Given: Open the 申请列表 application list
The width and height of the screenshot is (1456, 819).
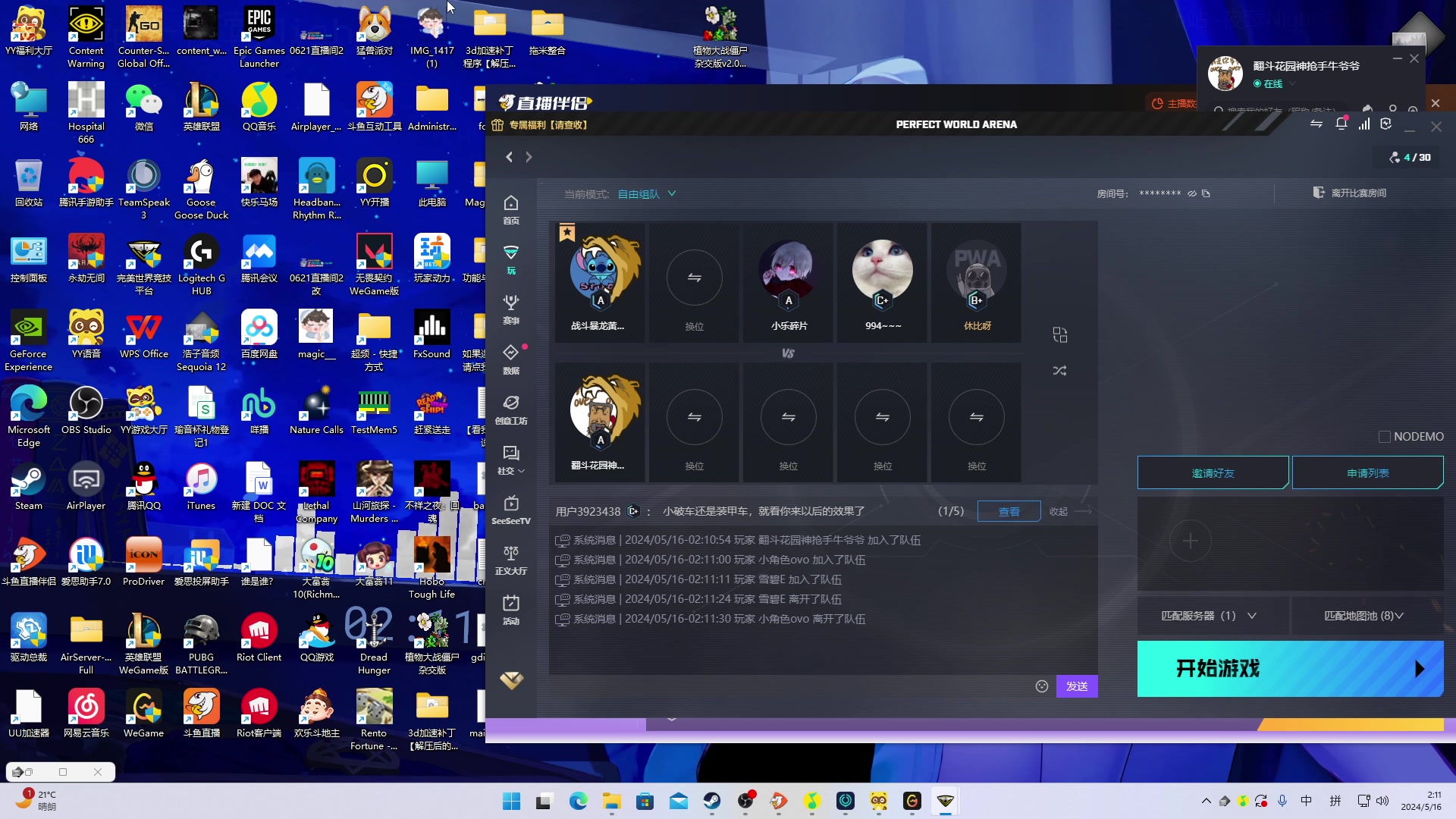Looking at the screenshot, I should [x=1368, y=472].
